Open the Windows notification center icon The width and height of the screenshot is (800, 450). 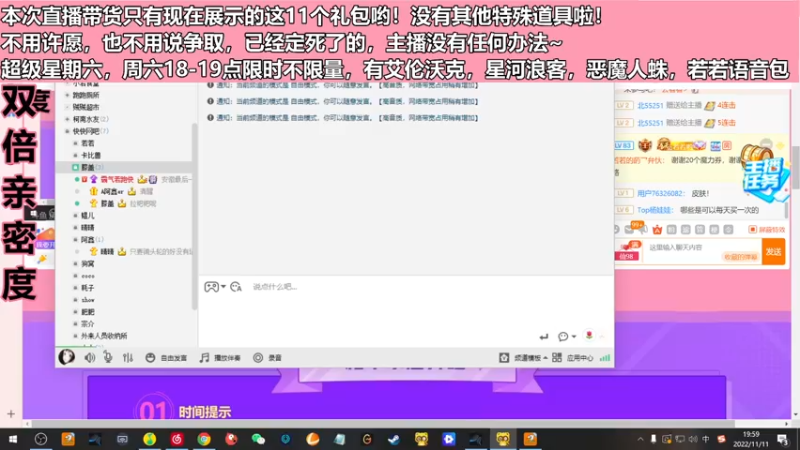point(783,439)
